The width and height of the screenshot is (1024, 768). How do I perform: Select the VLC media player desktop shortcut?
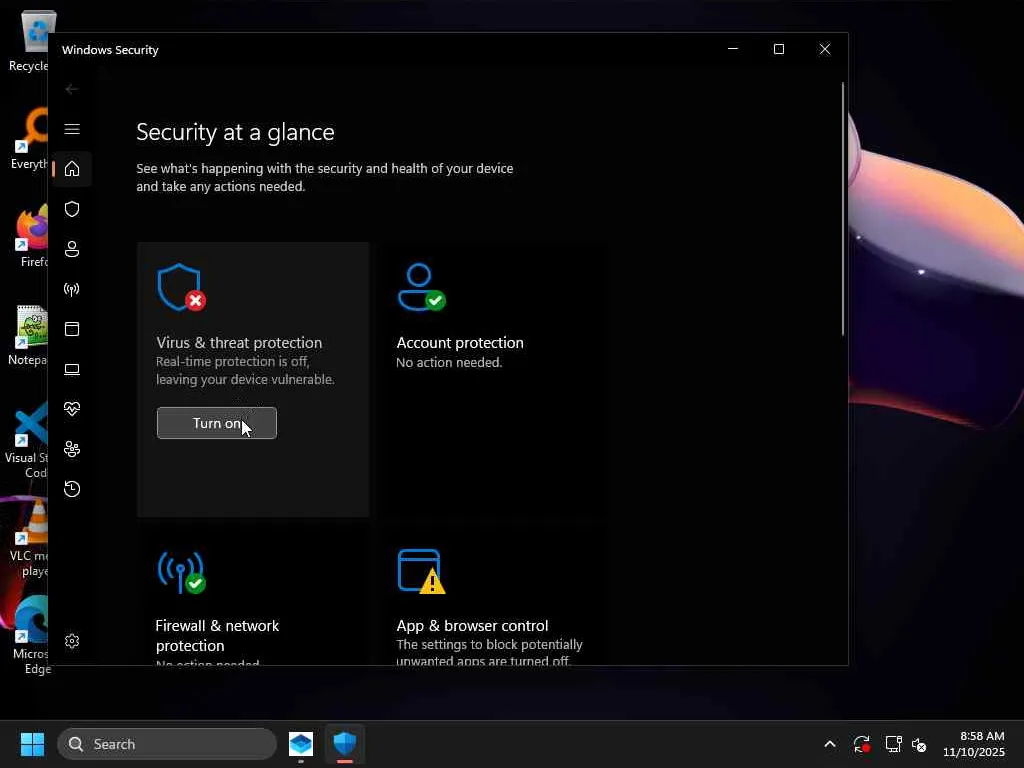click(30, 539)
